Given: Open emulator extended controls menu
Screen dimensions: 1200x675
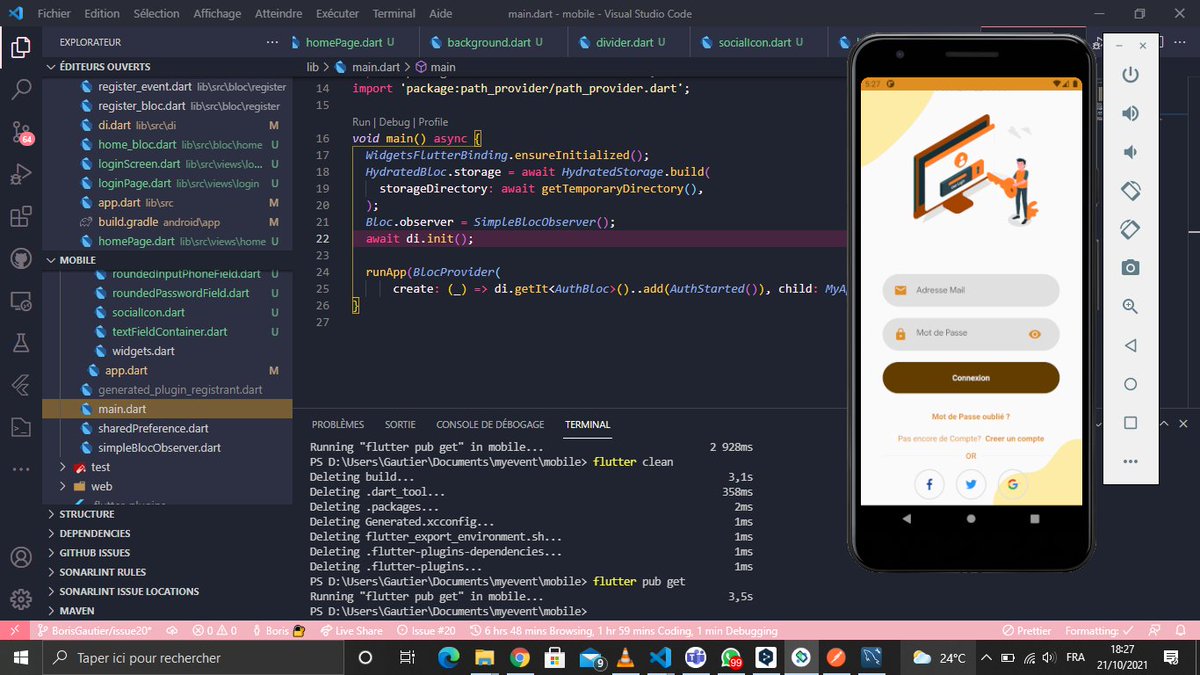Looking at the screenshot, I should click(1130, 462).
